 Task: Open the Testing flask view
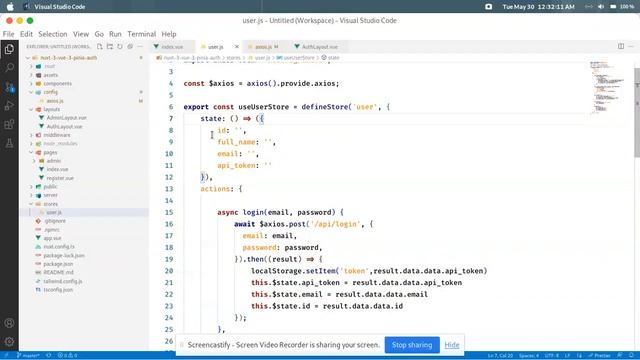click(9, 143)
